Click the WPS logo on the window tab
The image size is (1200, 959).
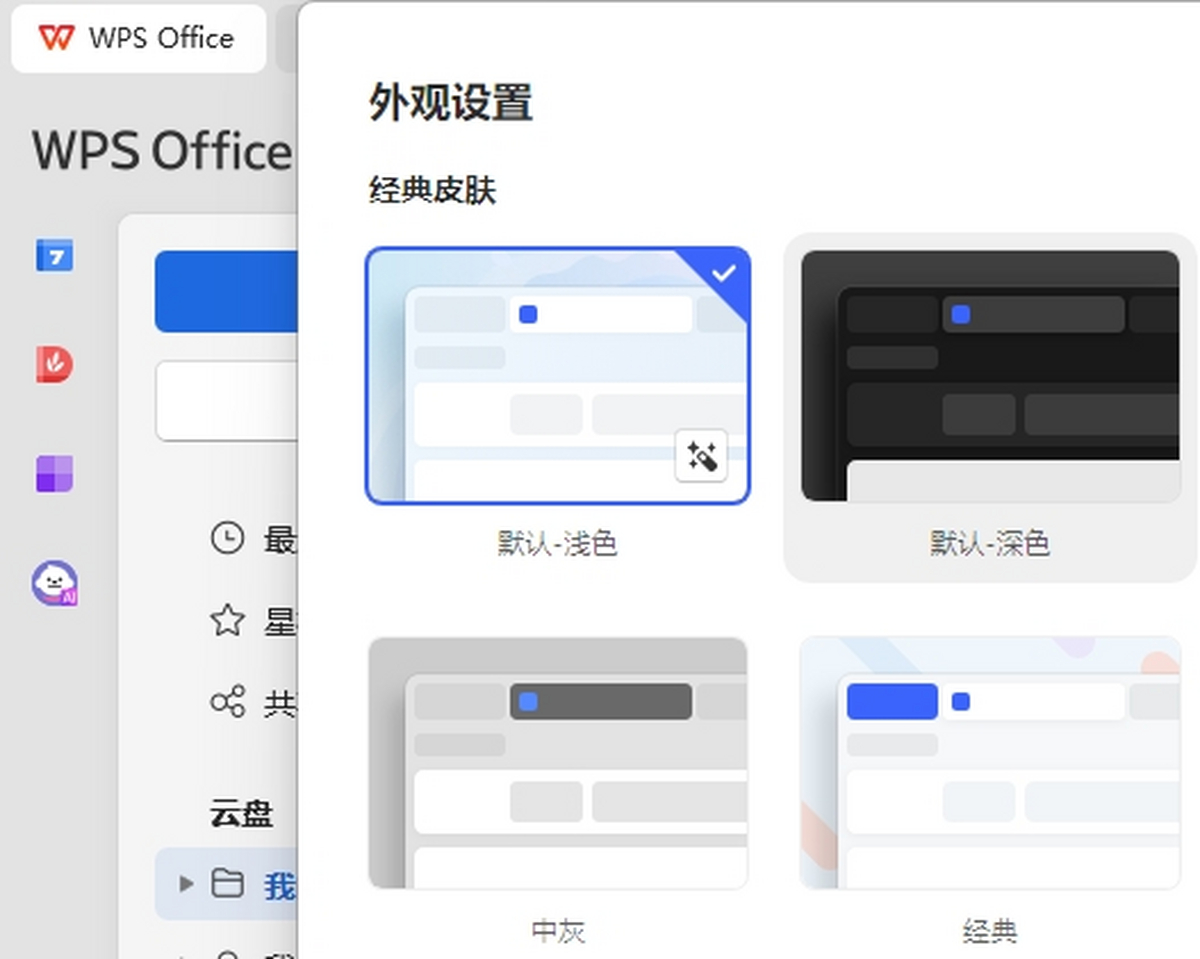[57, 39]
